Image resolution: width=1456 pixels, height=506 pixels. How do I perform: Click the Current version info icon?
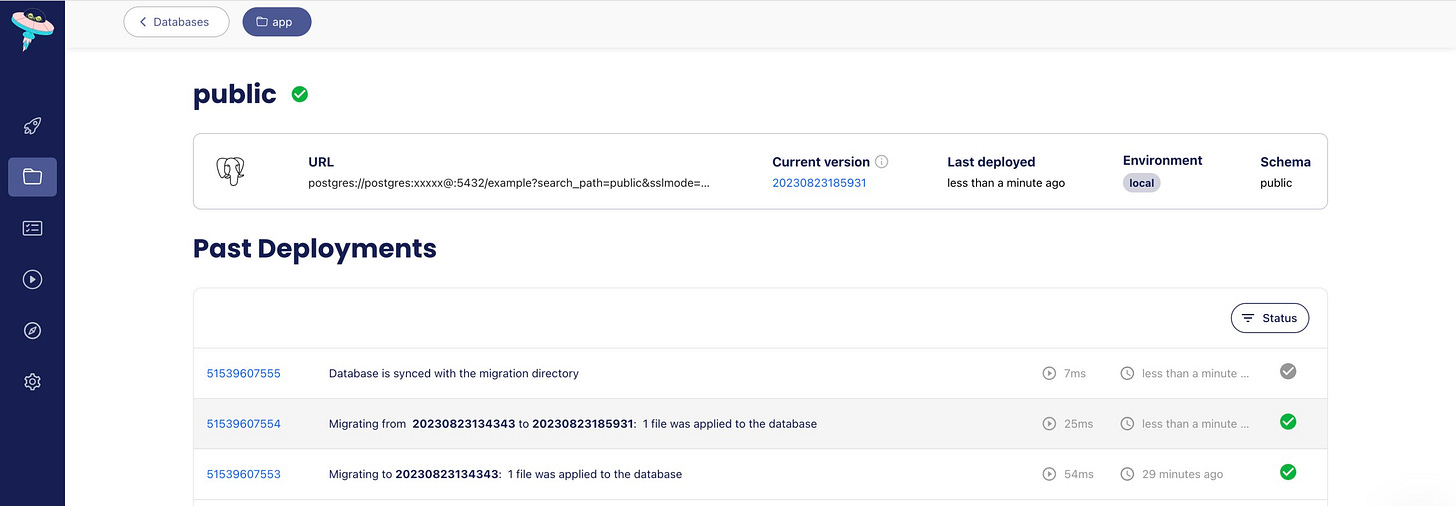(882, 161)
